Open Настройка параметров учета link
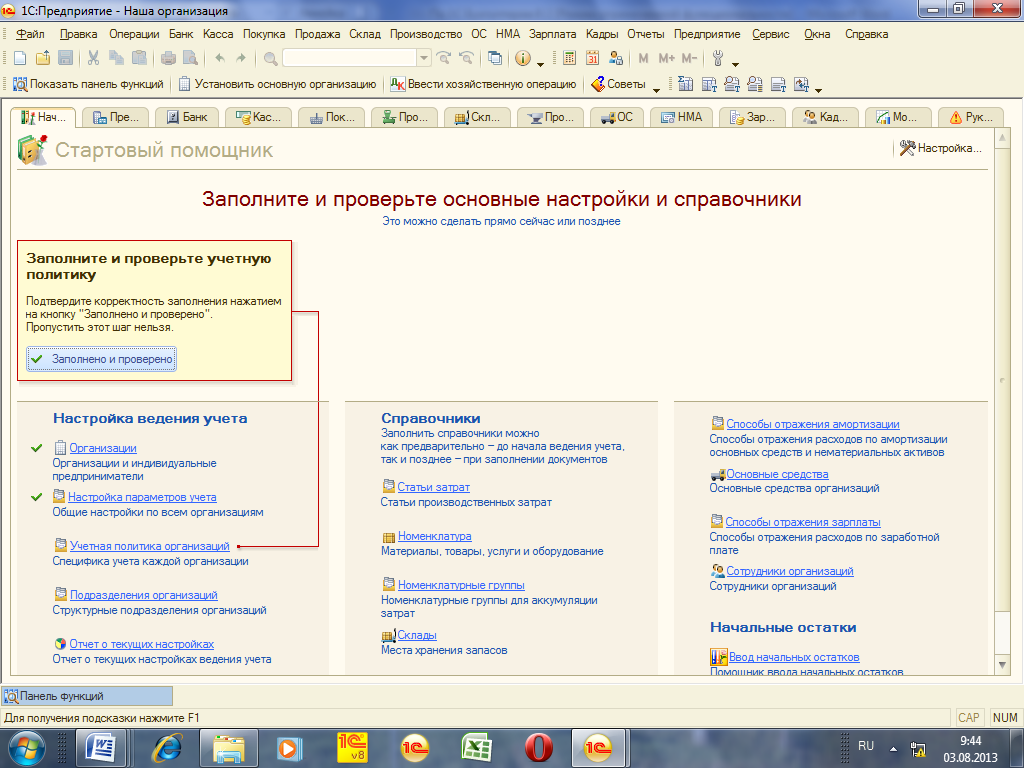Image resolution: width=1024 pixels, height=768 pixels. tap(142, 497)
